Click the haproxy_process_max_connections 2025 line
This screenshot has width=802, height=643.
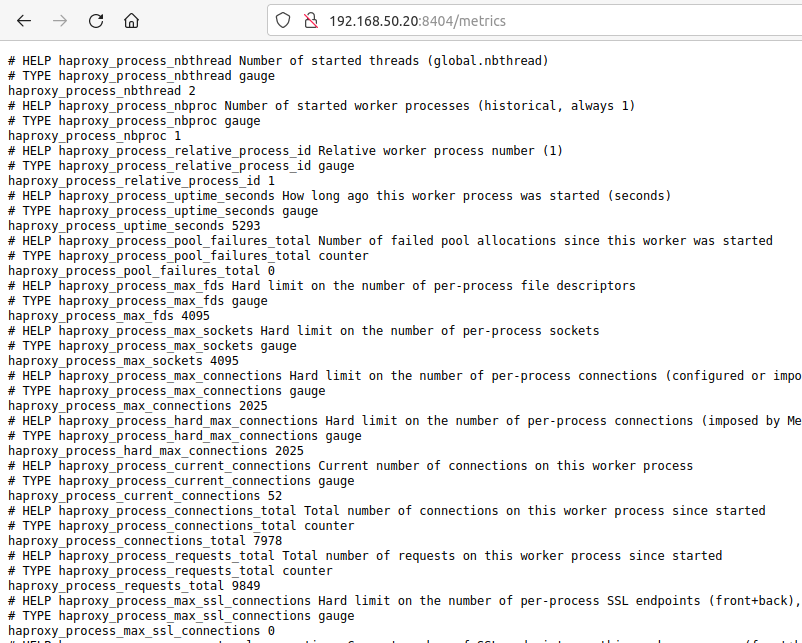138,406
